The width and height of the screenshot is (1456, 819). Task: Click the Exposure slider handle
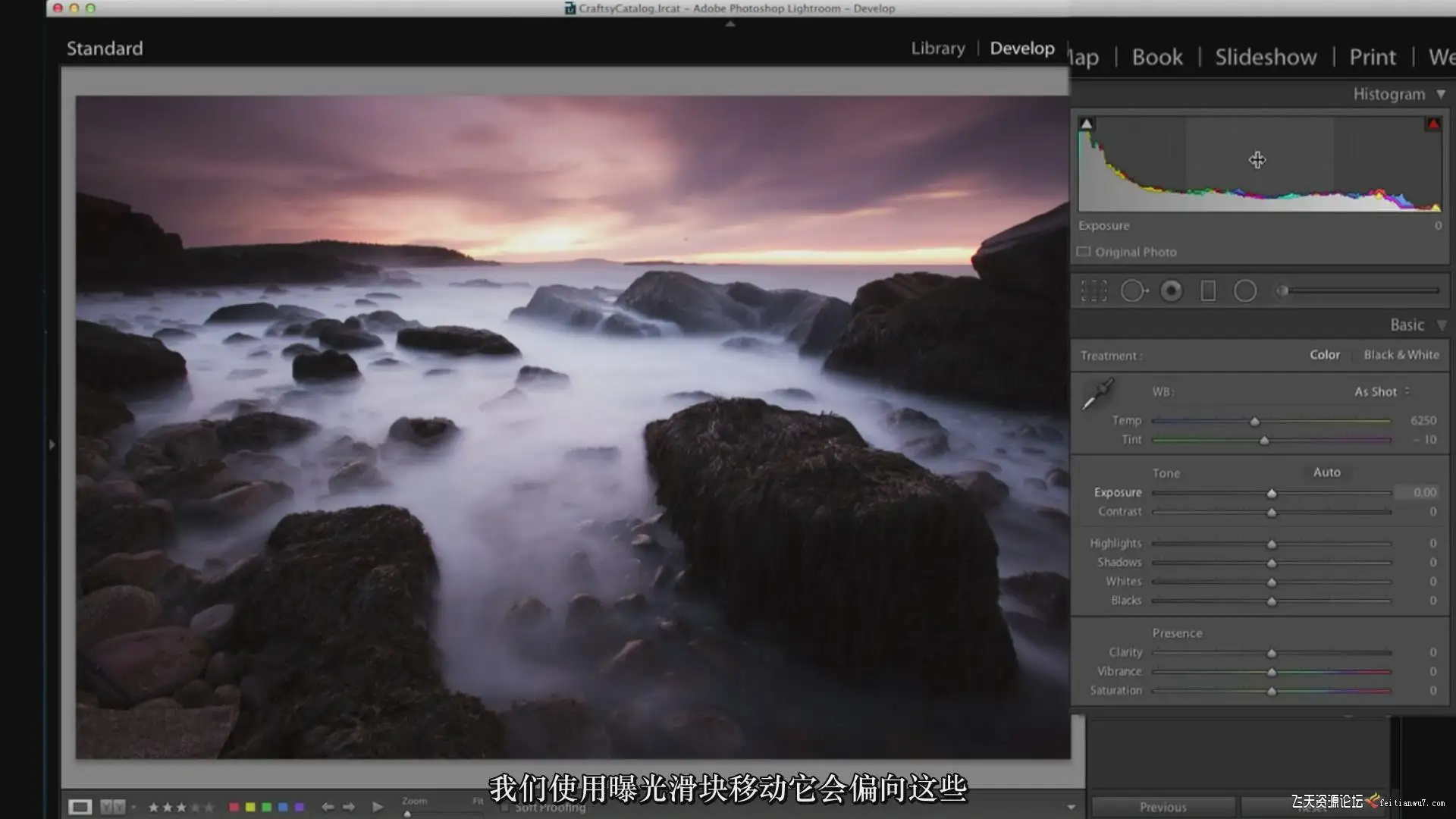[x=1272, y=494]
